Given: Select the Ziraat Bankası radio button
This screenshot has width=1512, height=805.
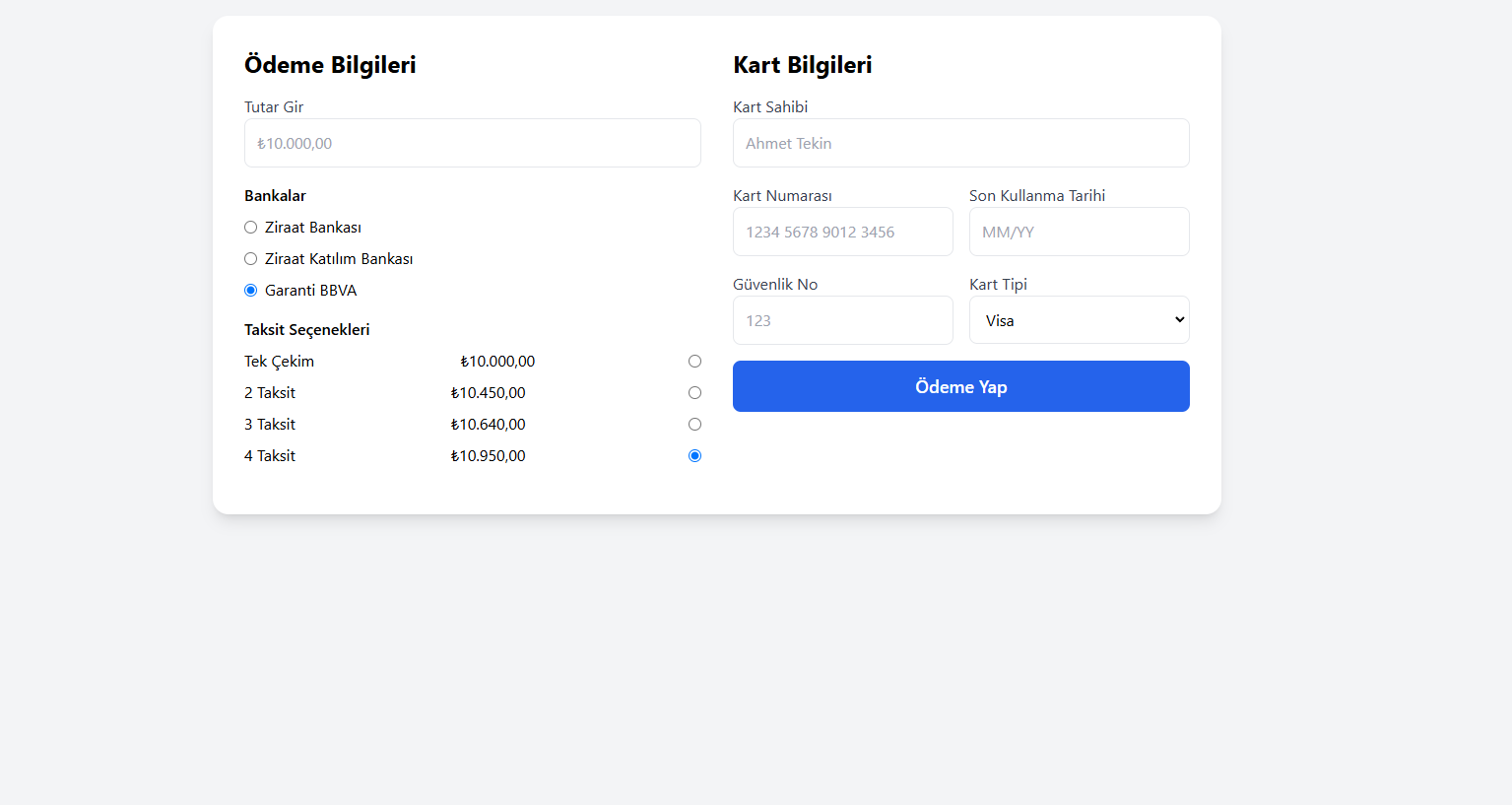Looking at the screenshot, I should pos(251,228).
